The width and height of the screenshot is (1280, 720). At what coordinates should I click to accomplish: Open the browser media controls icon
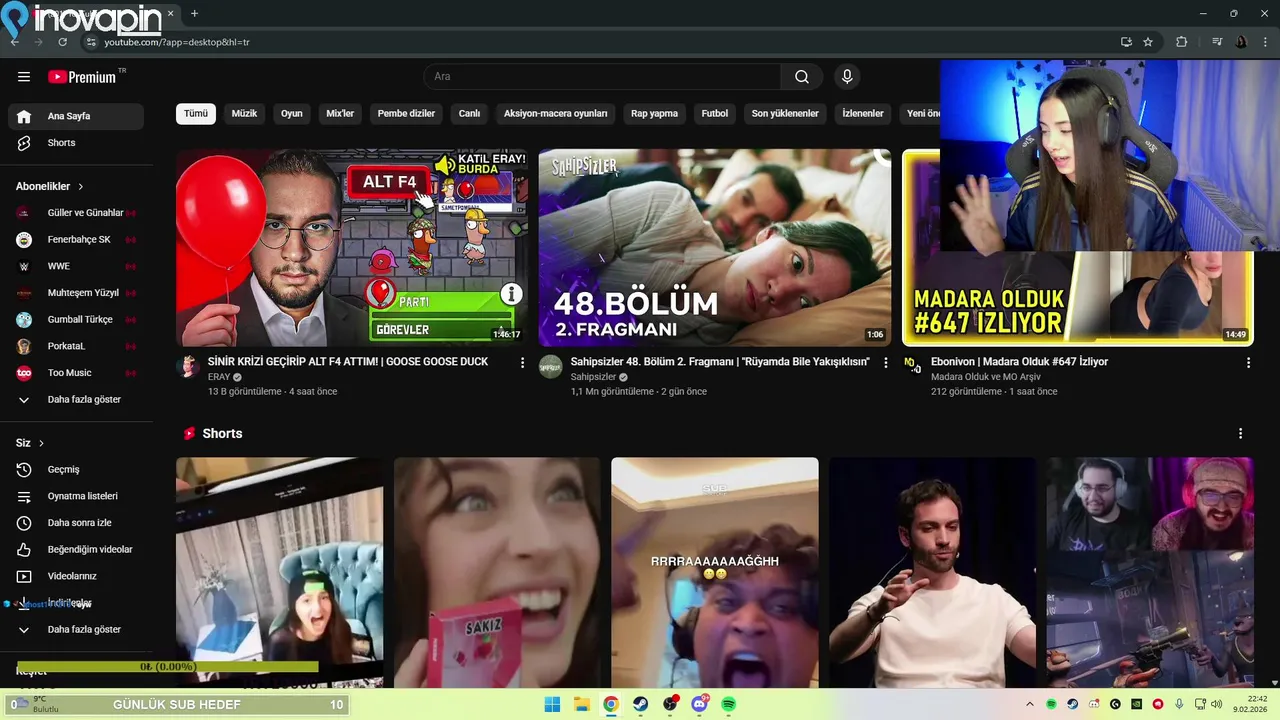coord(1217,42)
